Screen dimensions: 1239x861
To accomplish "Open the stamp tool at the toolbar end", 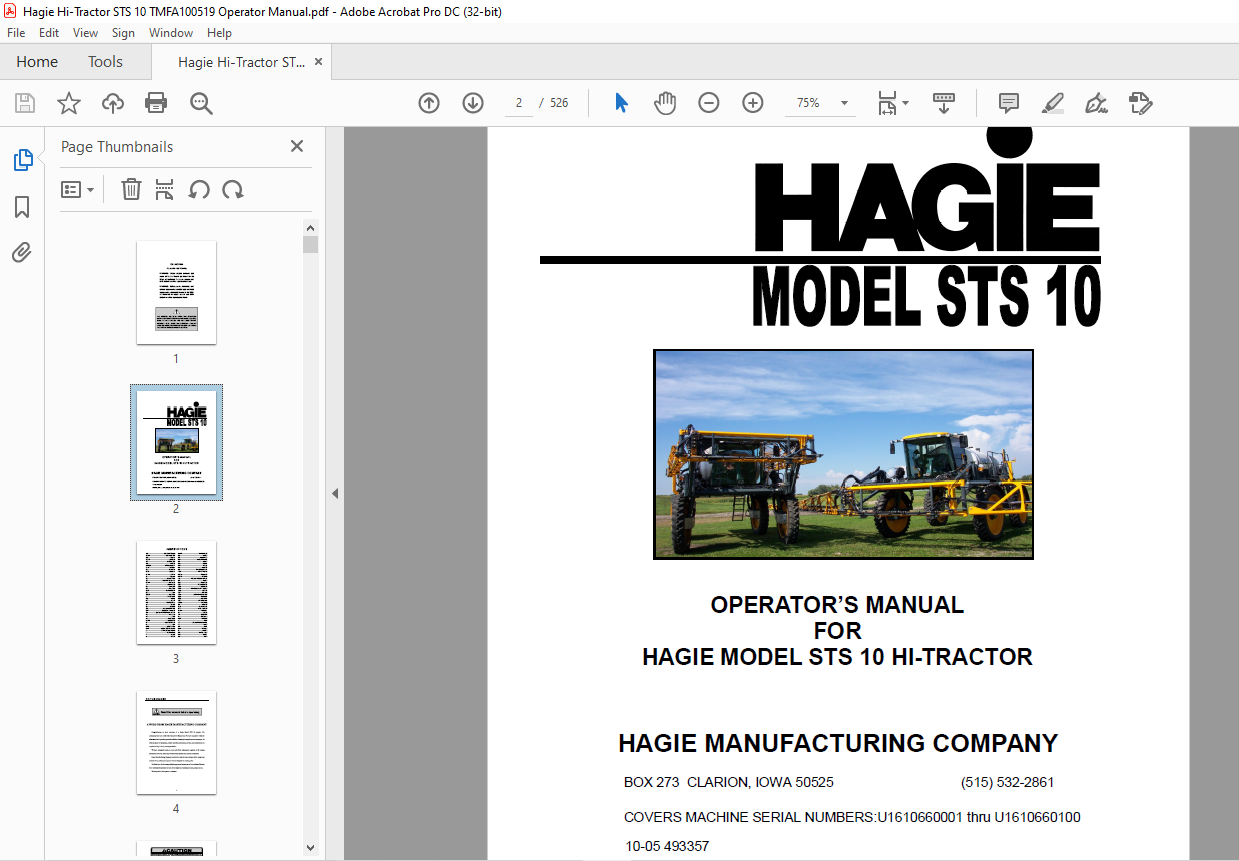I will 1141,103.
